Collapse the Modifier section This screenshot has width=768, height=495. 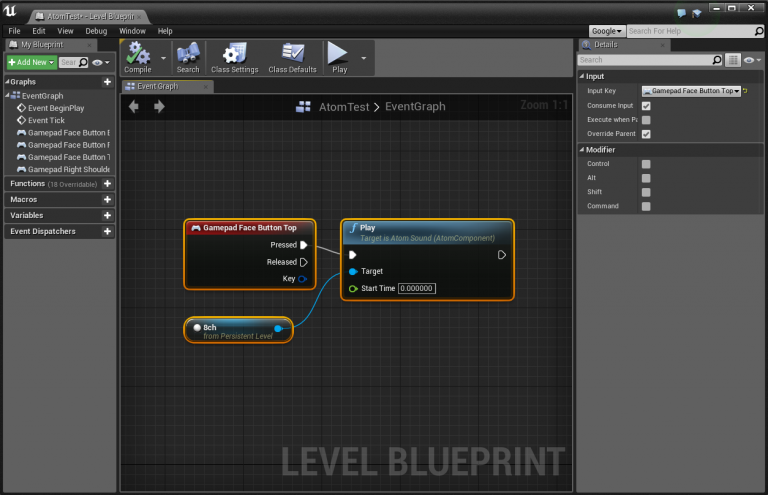pos(582,150)
